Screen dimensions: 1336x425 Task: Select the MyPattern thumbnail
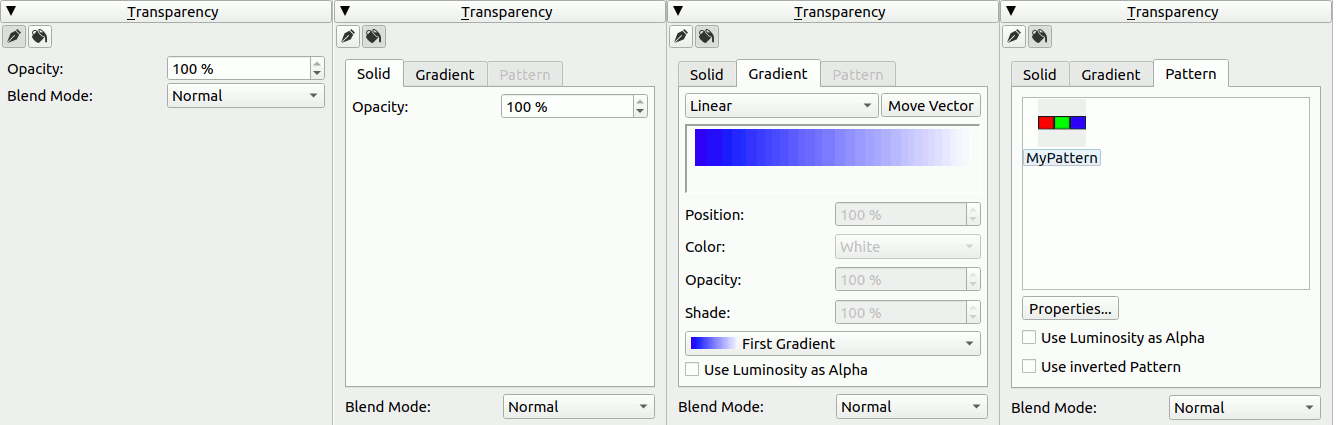[x=1062, y=123]
